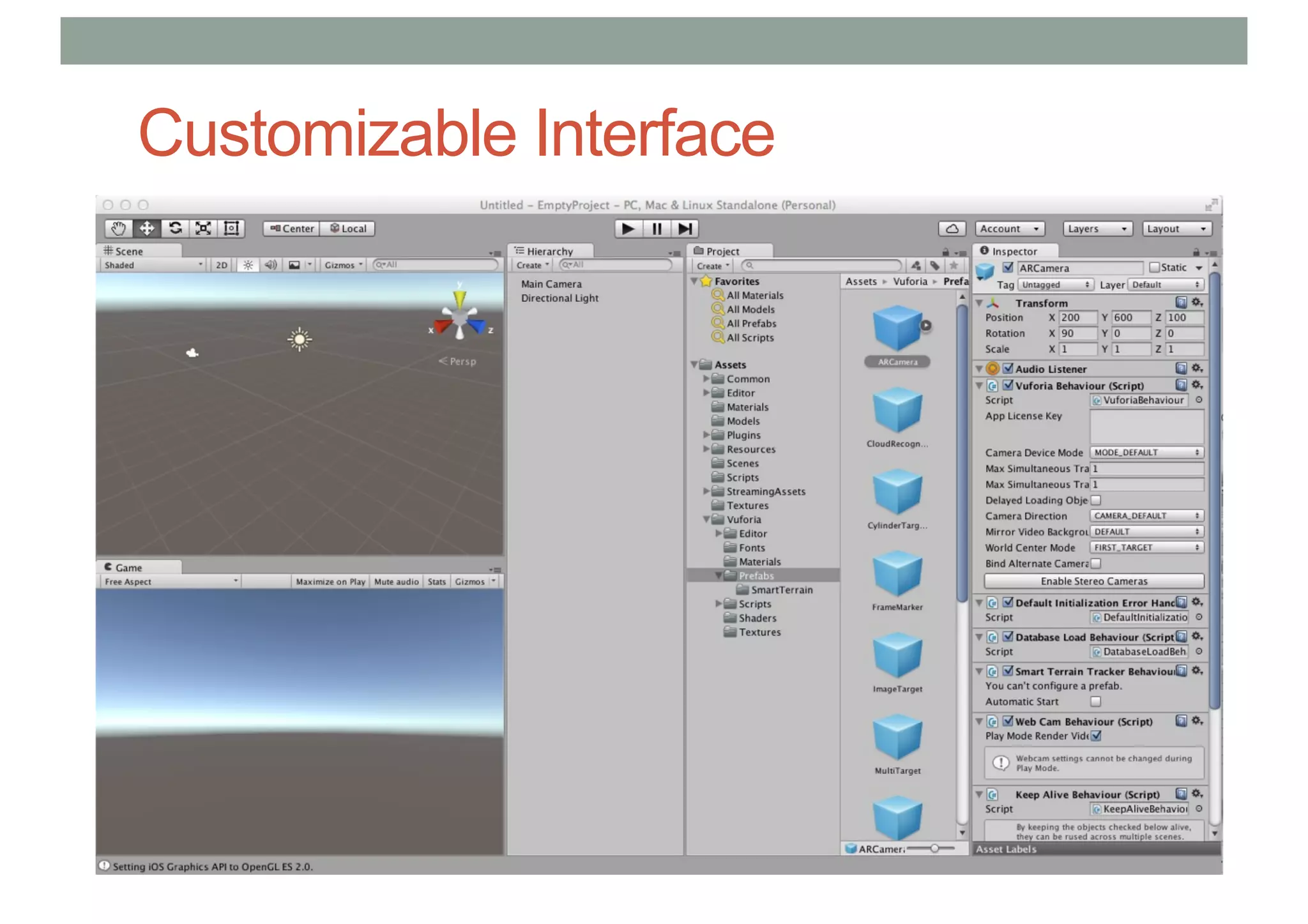Image resolution: width=1308 pixels, height=924 pixels.
Task: Collapse the Vuforia folder
Action: coord(706,520)
